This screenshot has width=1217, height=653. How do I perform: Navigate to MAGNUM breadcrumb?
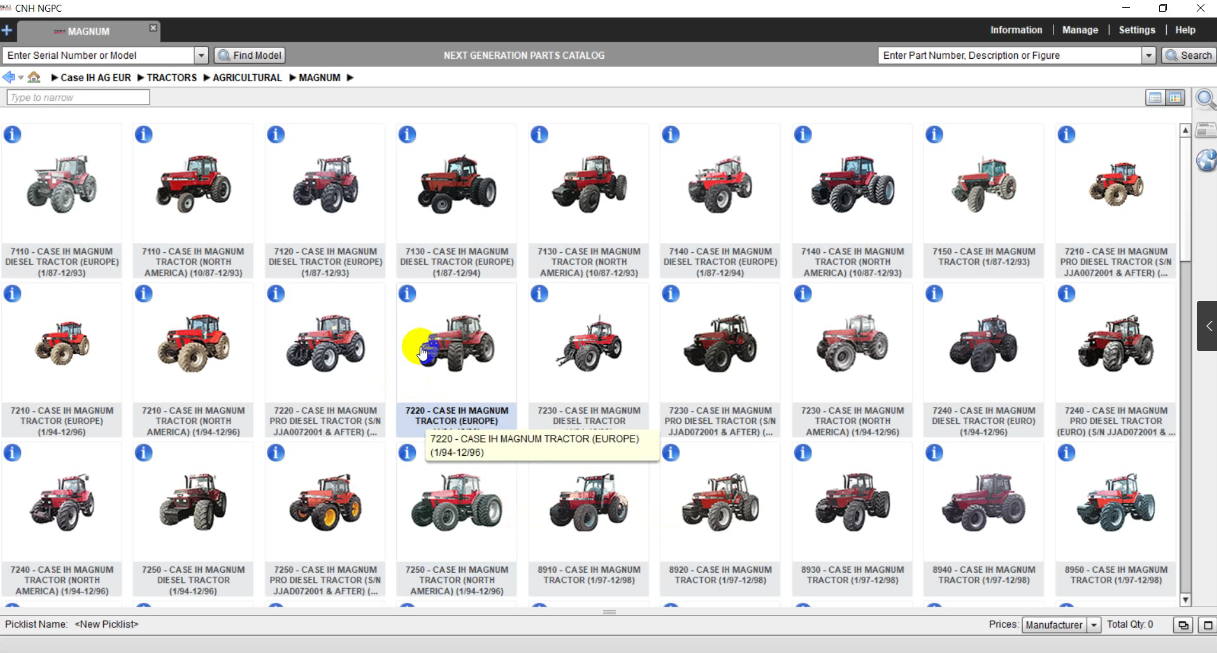(320, 78)
